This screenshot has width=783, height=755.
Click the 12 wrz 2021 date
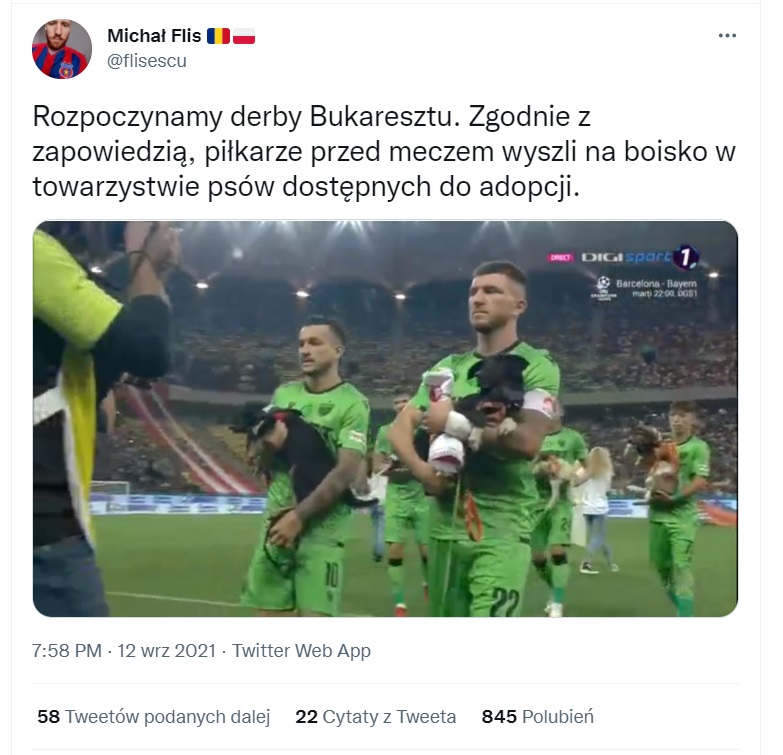(166, 651)
